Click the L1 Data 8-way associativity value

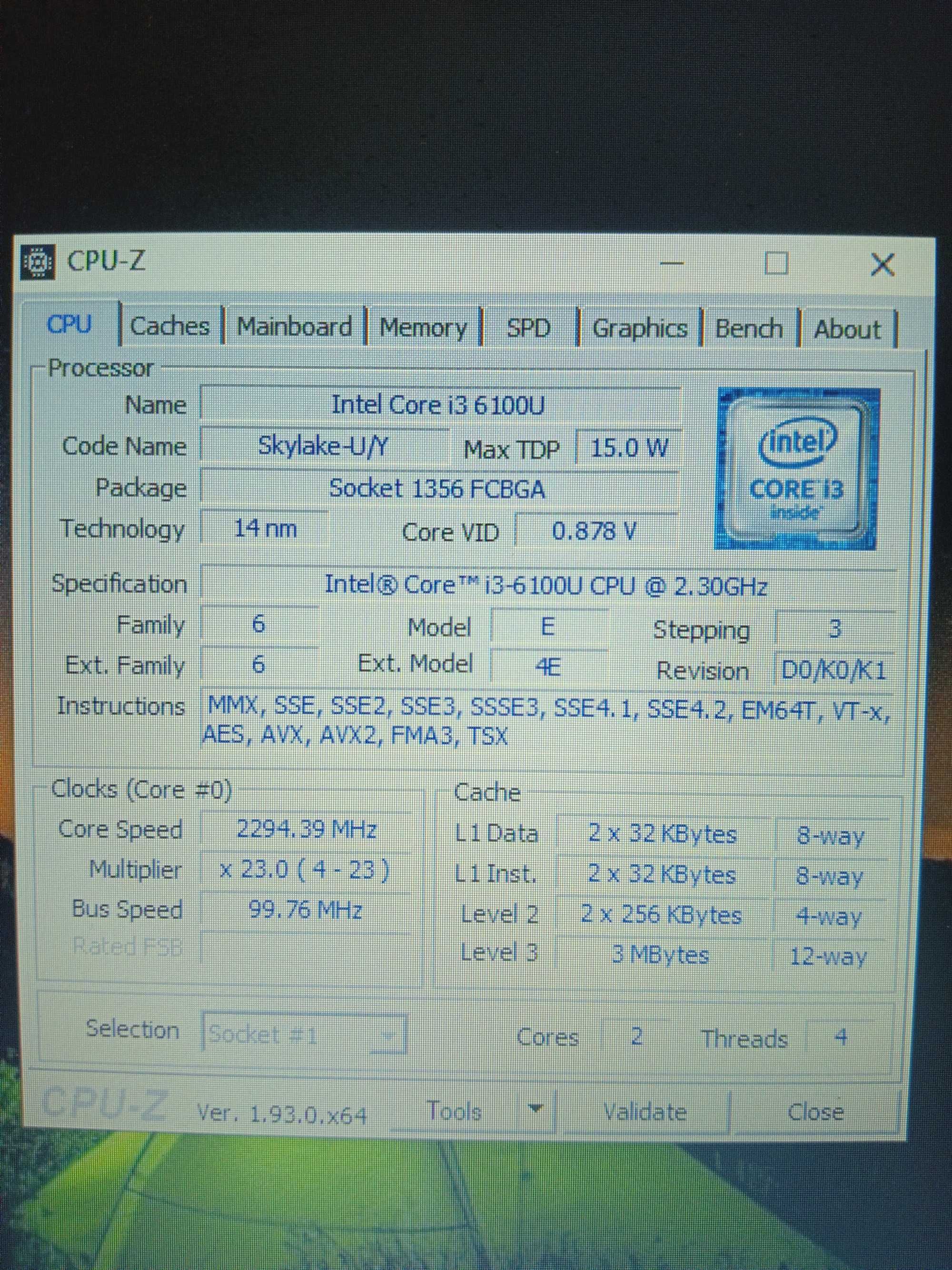[x=830, y=836]
